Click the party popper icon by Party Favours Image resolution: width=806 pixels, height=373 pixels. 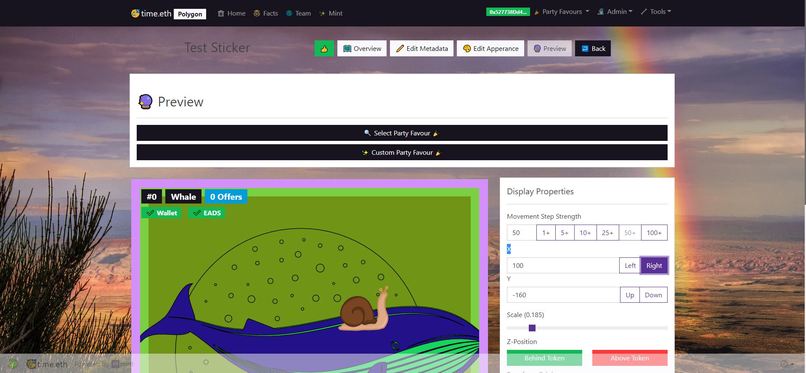tap(537, 12)
